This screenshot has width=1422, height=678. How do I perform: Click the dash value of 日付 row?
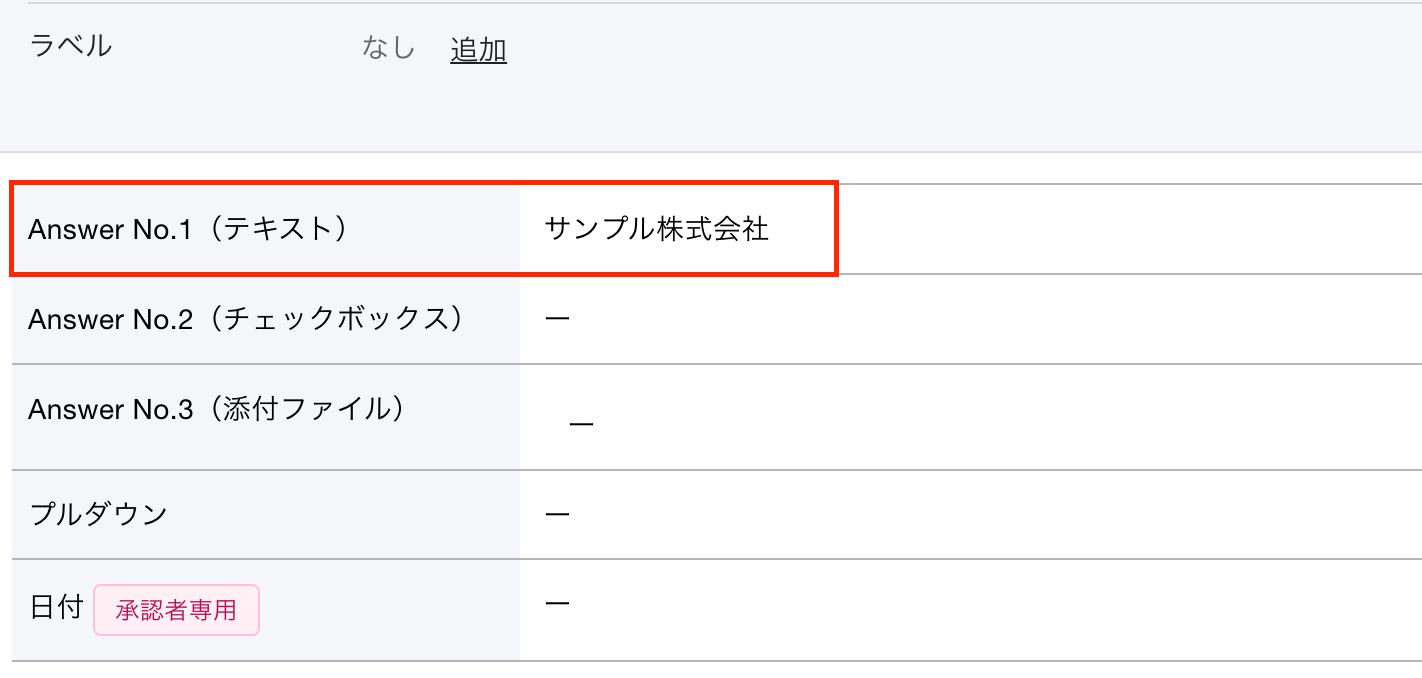click(557, 604)
